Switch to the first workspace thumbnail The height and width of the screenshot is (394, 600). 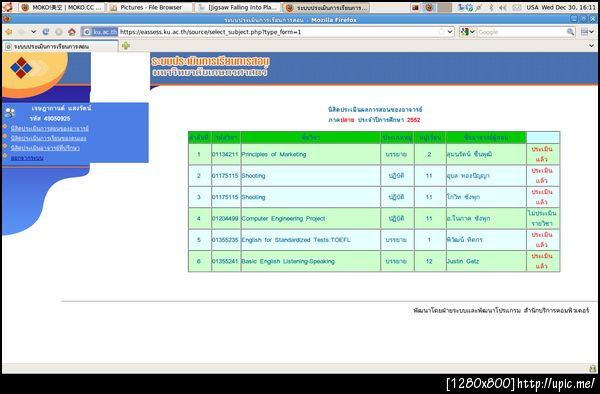coord(415,7)
